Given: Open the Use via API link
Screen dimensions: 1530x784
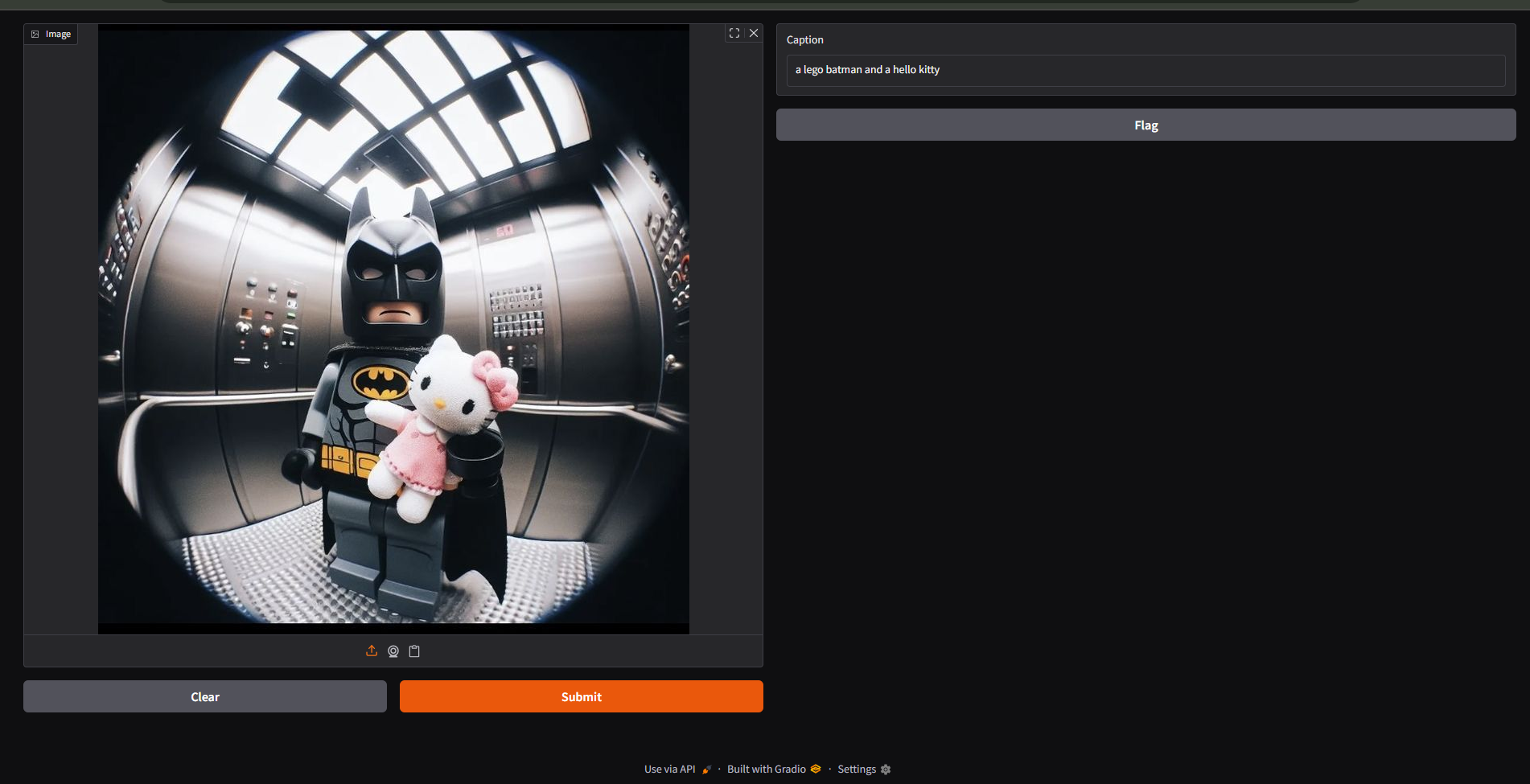Looking at the screenshot, I should click(678, 769).
